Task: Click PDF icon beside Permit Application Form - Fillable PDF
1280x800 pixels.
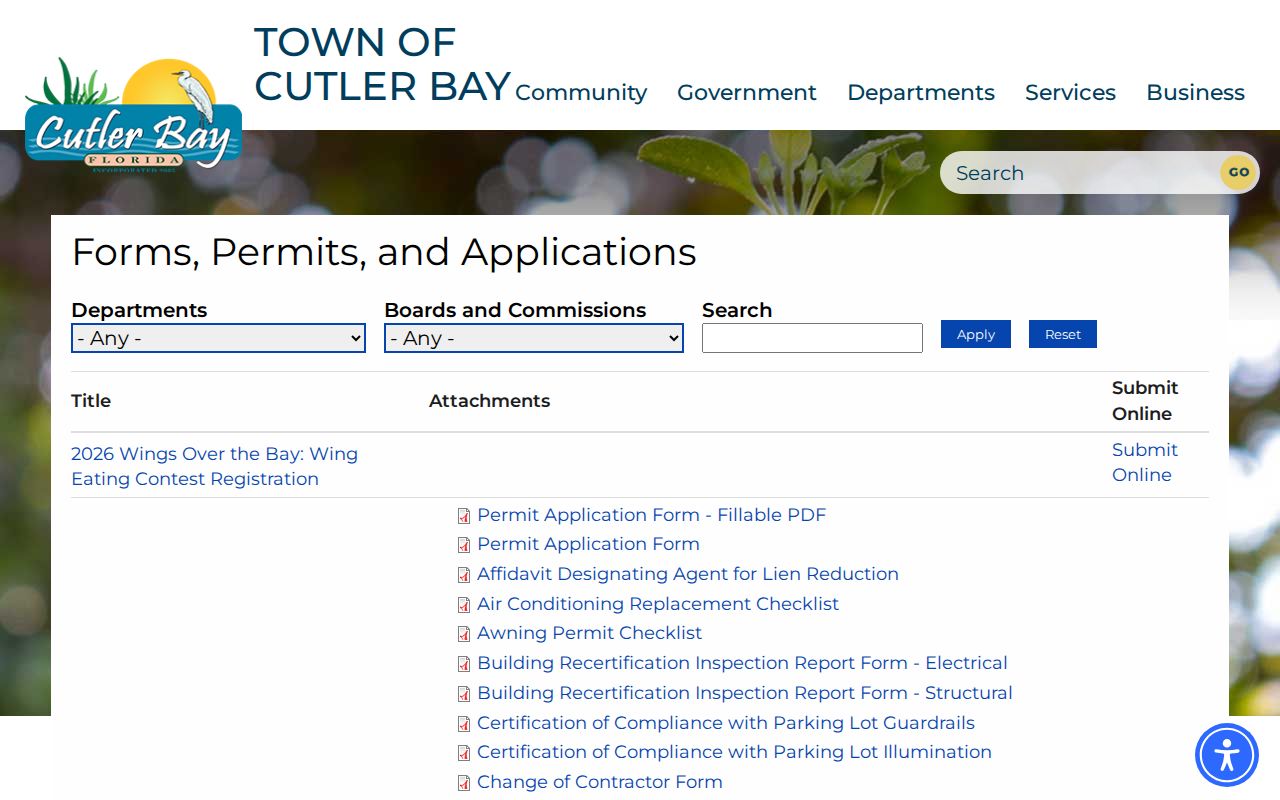Action: [x=464, y=516]
